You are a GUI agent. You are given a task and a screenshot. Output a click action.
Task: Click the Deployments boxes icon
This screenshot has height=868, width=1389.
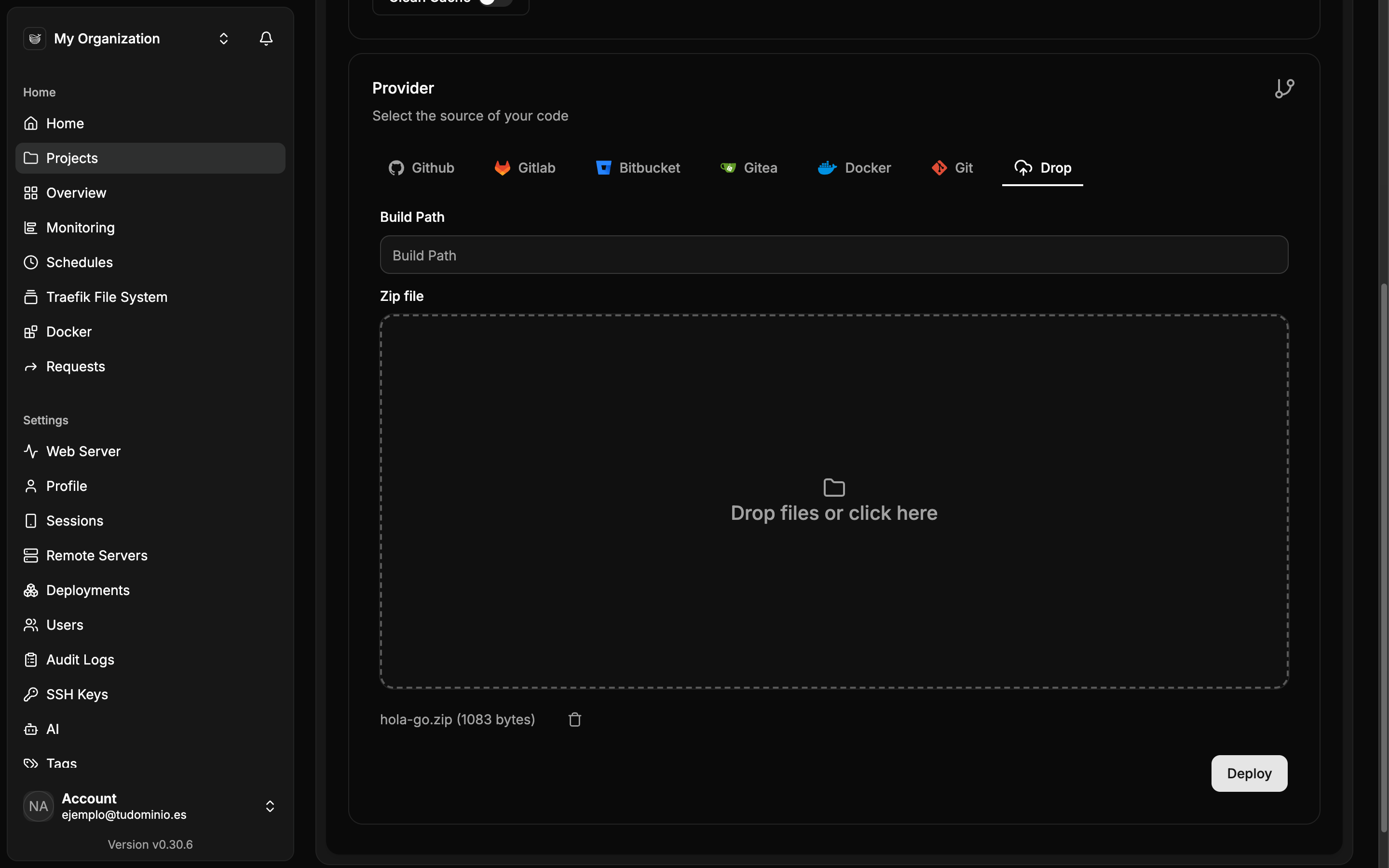click(x=31, y=590)
